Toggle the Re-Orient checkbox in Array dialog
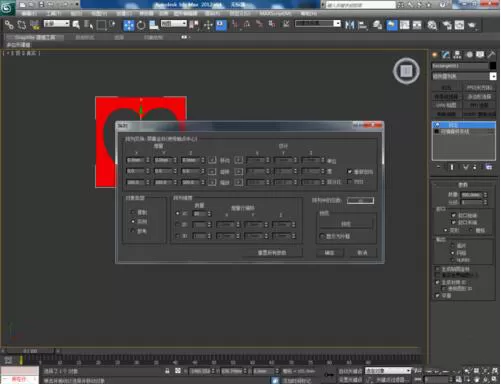 click(349, 172)
